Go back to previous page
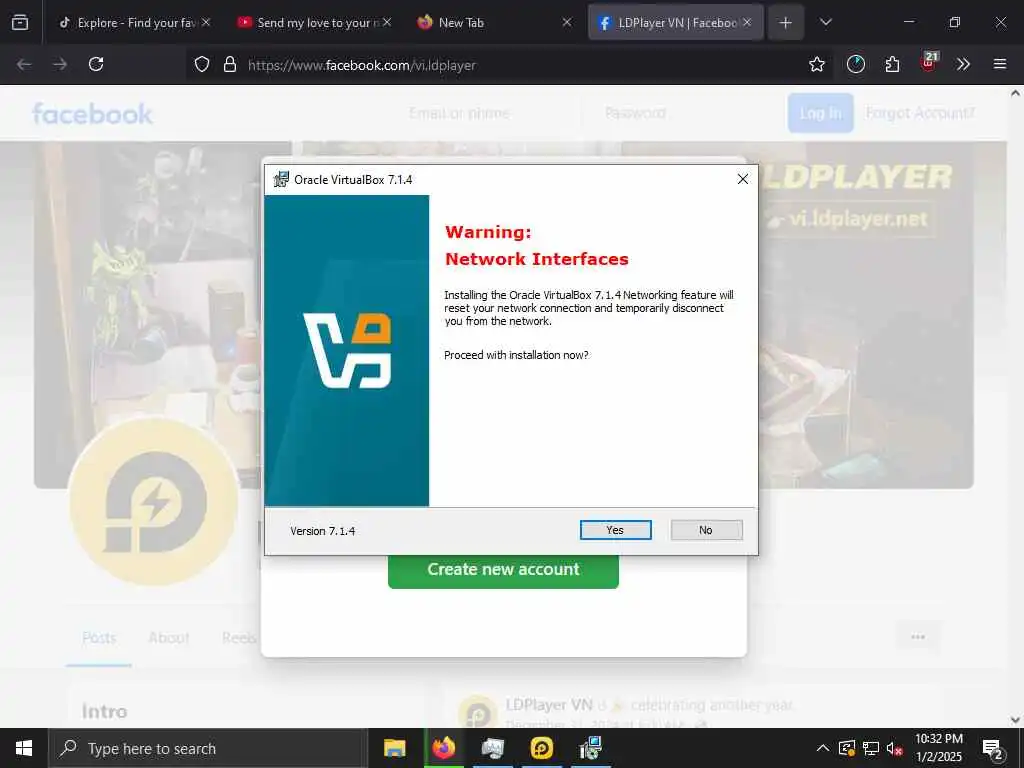The width and height of the screenshot is (1024, 768). pyautogui.click(x=24, y=64)
